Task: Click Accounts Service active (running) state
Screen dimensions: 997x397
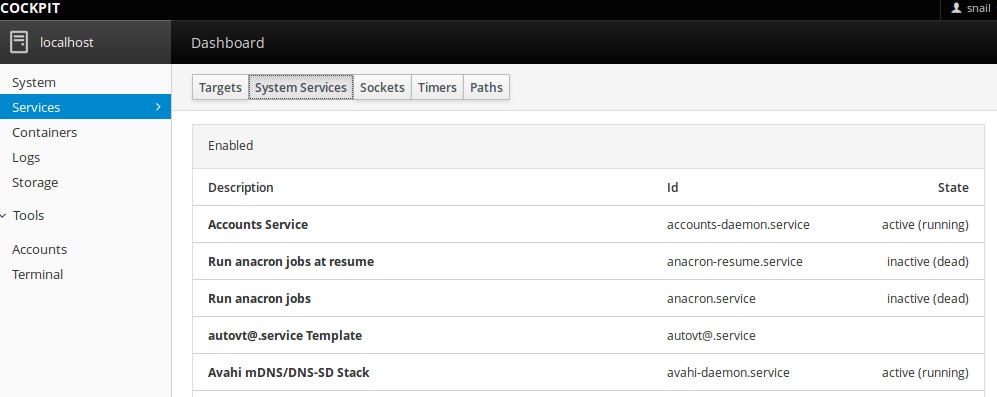Action: [925, 225]
